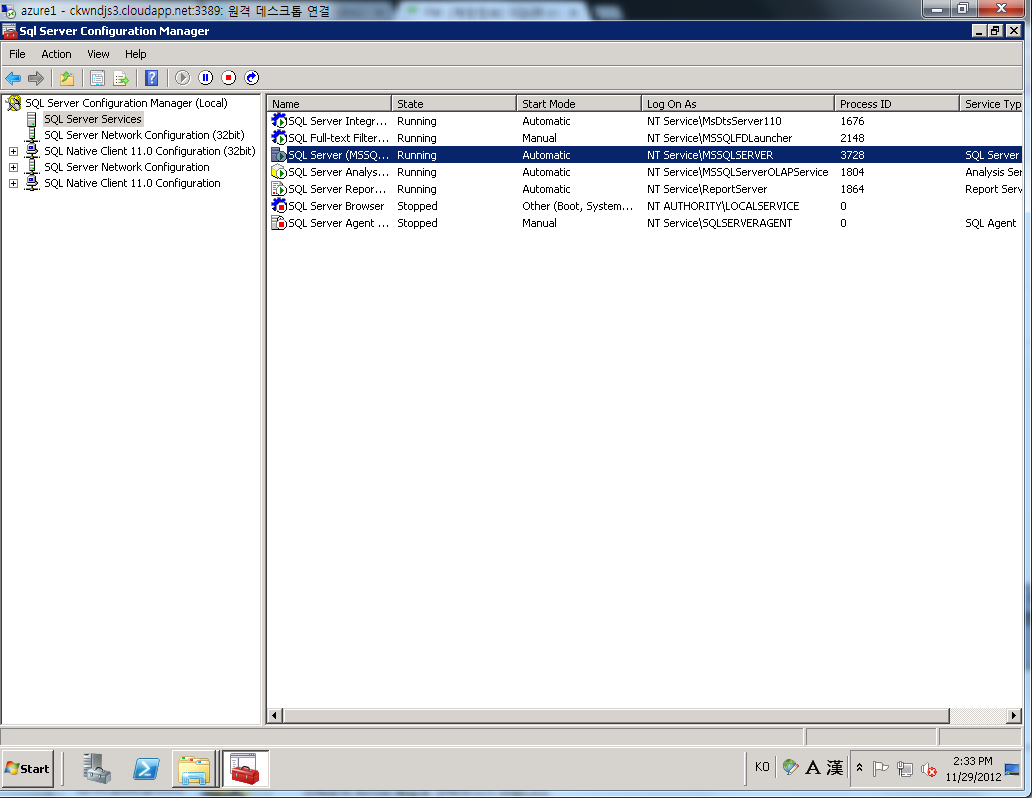Click the horizontal scrollbar left arrow
This screenshot has width=1032, height=798.
coord(274,715)
